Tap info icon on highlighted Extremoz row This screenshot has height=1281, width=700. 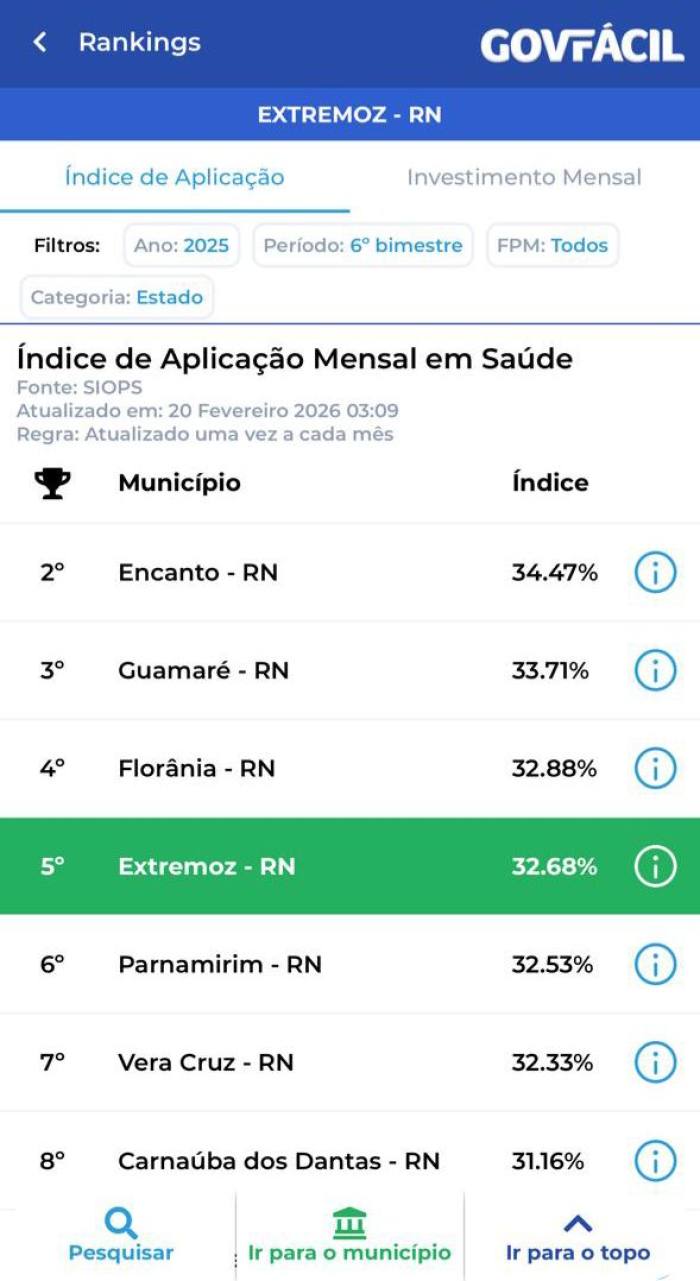point(655,867)
